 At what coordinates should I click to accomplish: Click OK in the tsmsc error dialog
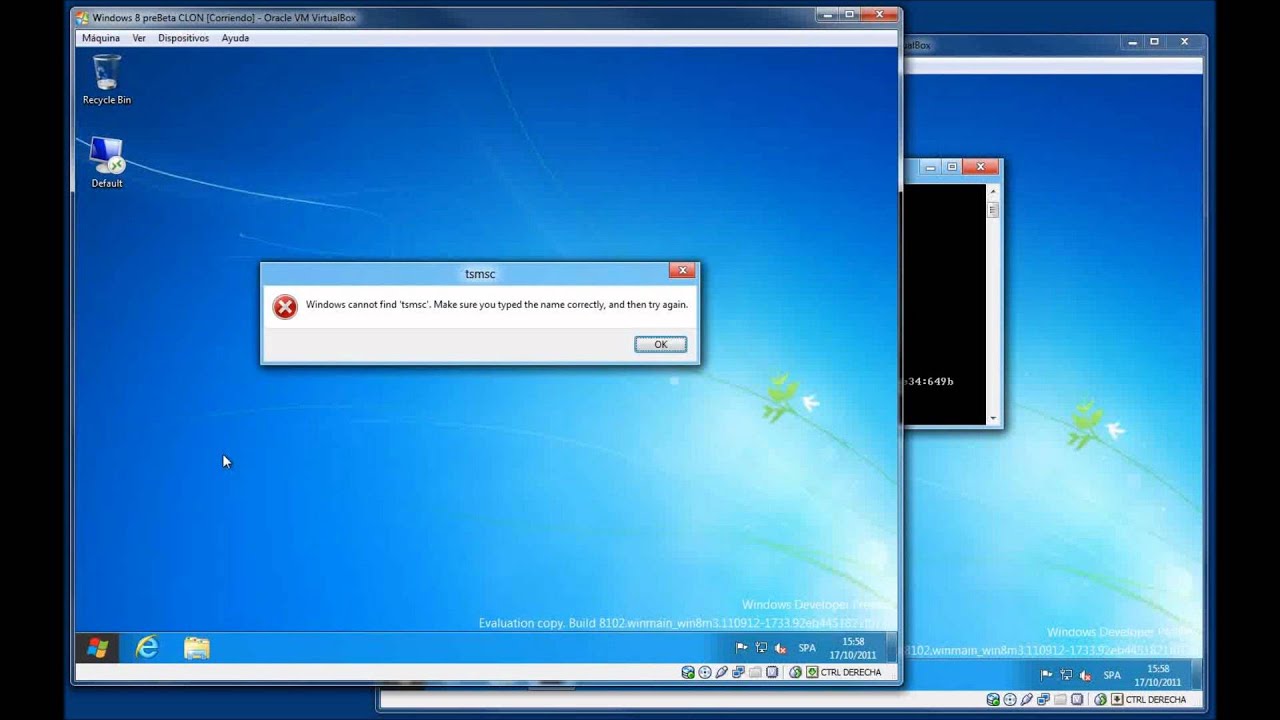[x=660, y=344]
